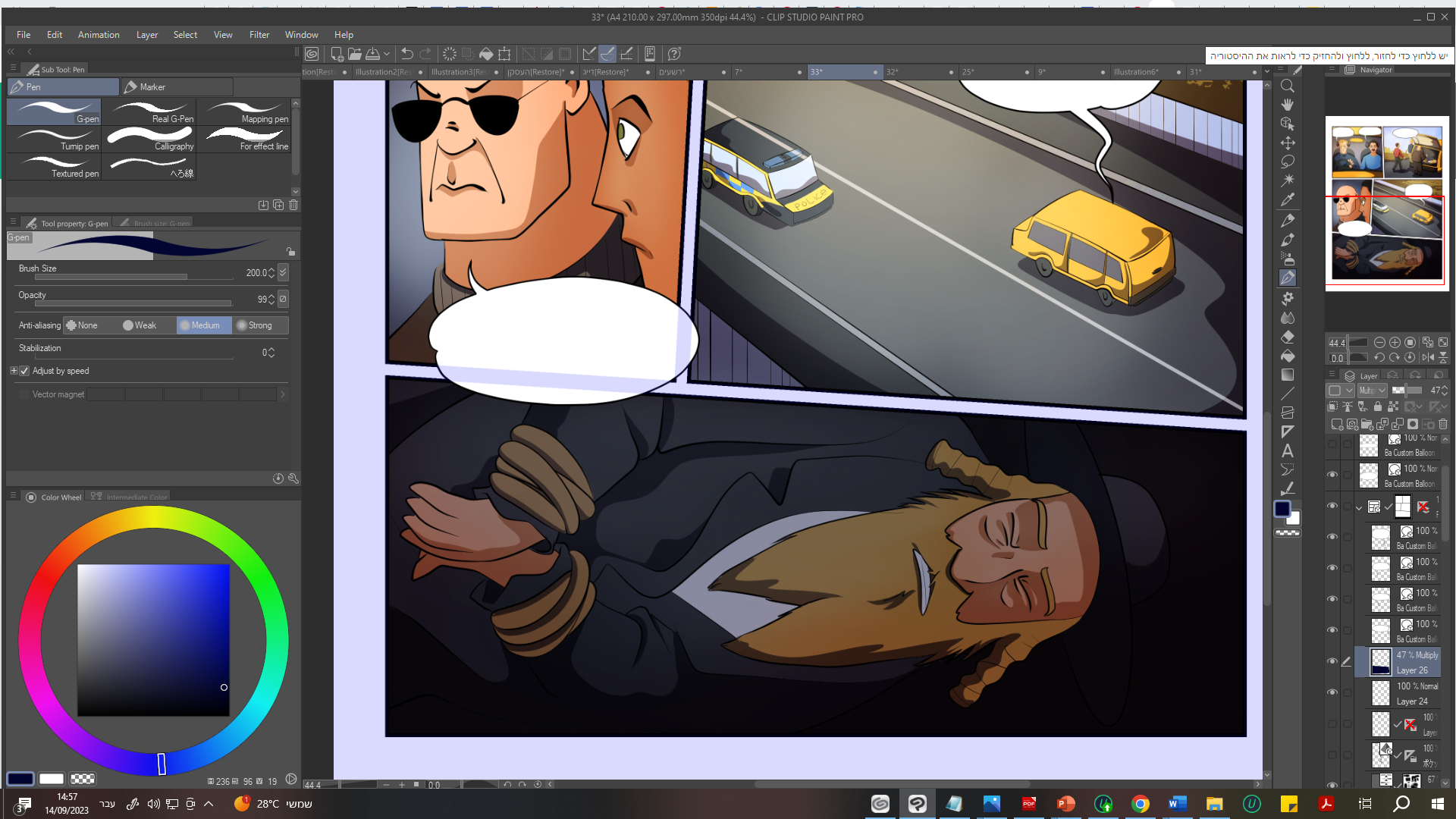
Task: Click the dark blue main color swatch
Action: tap(20, 779)
